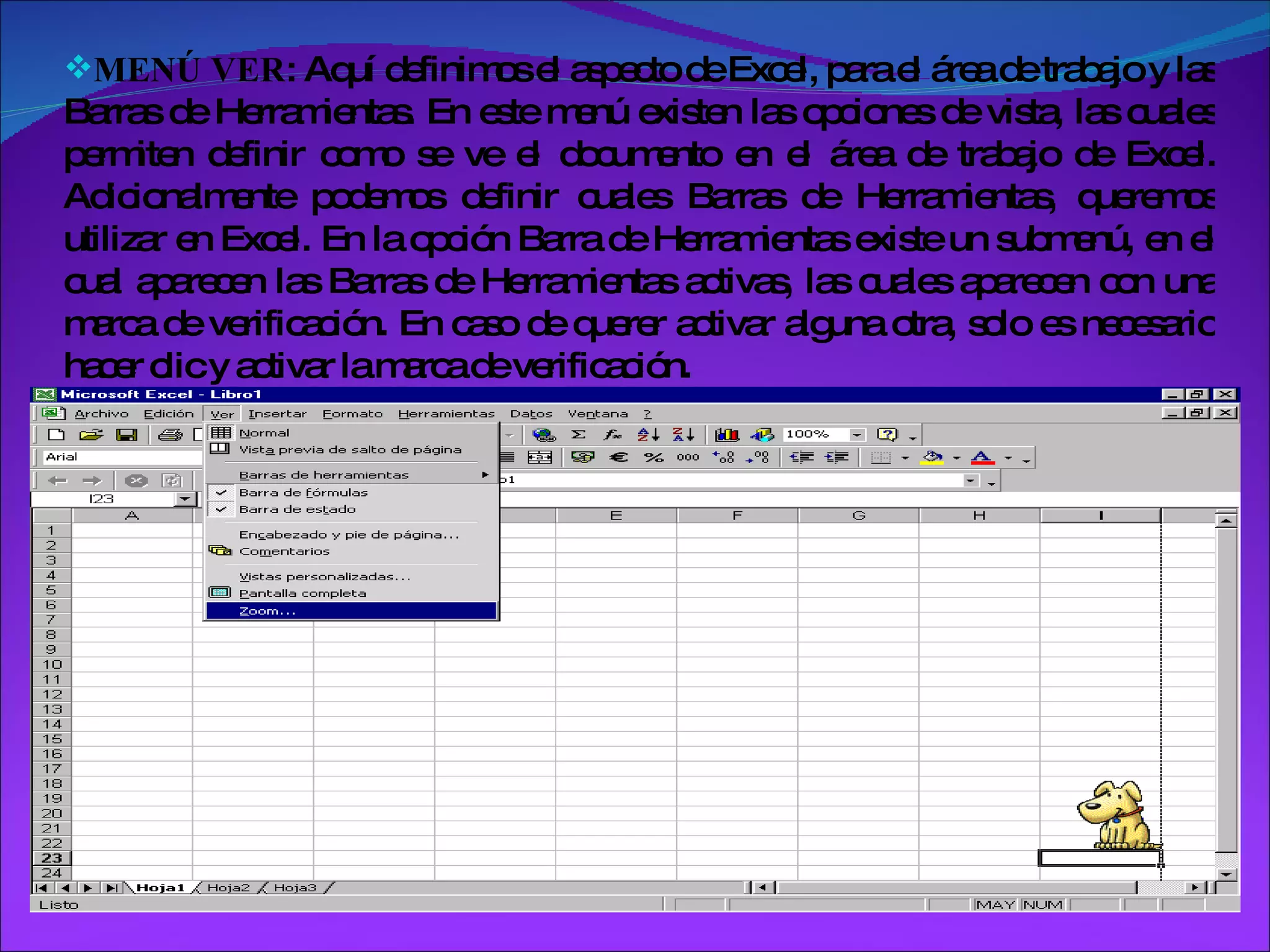Viewport: 1270px width, 952px height.
Task: Click the Fill Color paint bucket
Action: coord(932,457)
